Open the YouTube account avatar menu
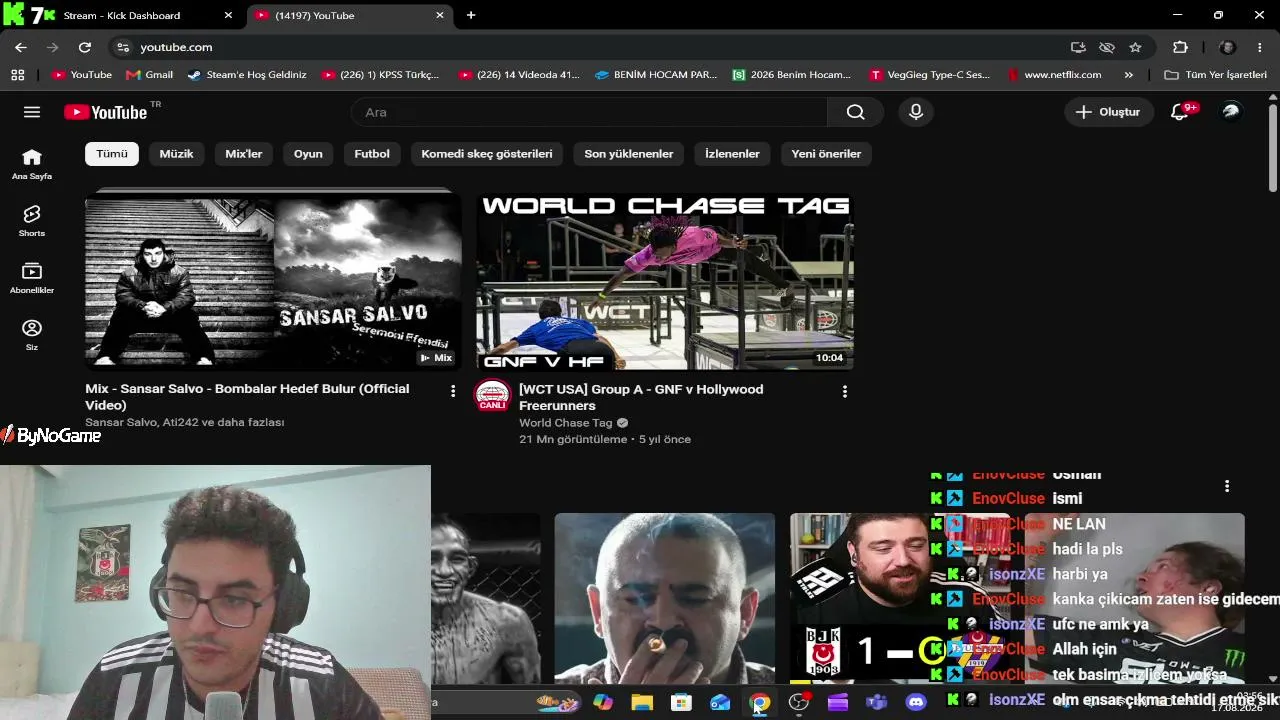Viewport: 1280px width, 720px height. (1231, 112)
